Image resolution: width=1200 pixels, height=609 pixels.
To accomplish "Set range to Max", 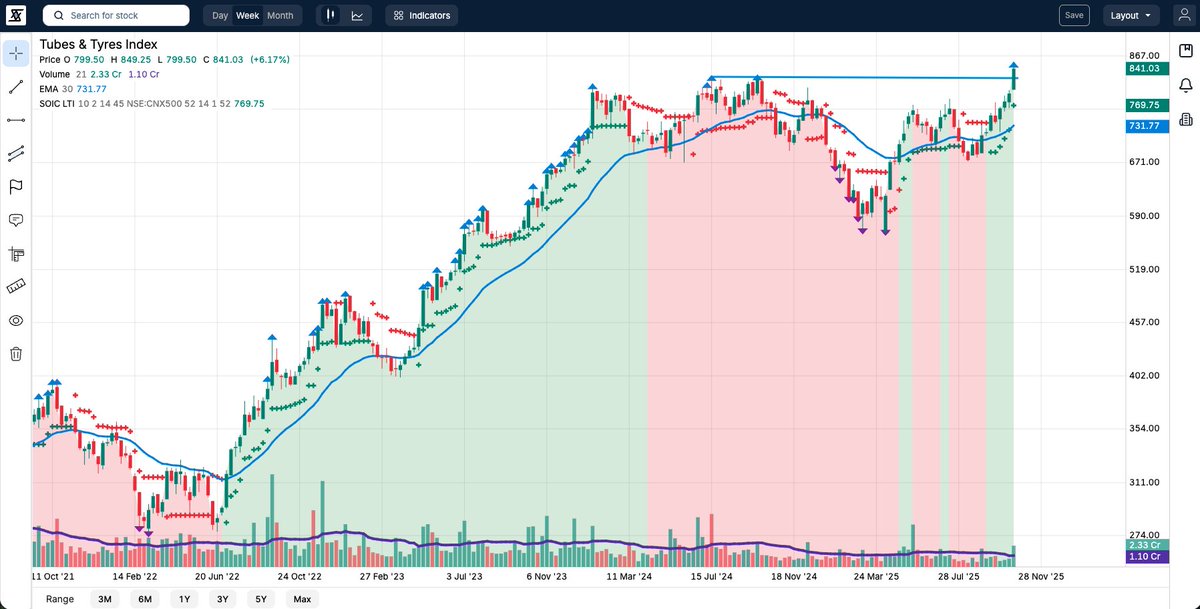I will 302,599.
